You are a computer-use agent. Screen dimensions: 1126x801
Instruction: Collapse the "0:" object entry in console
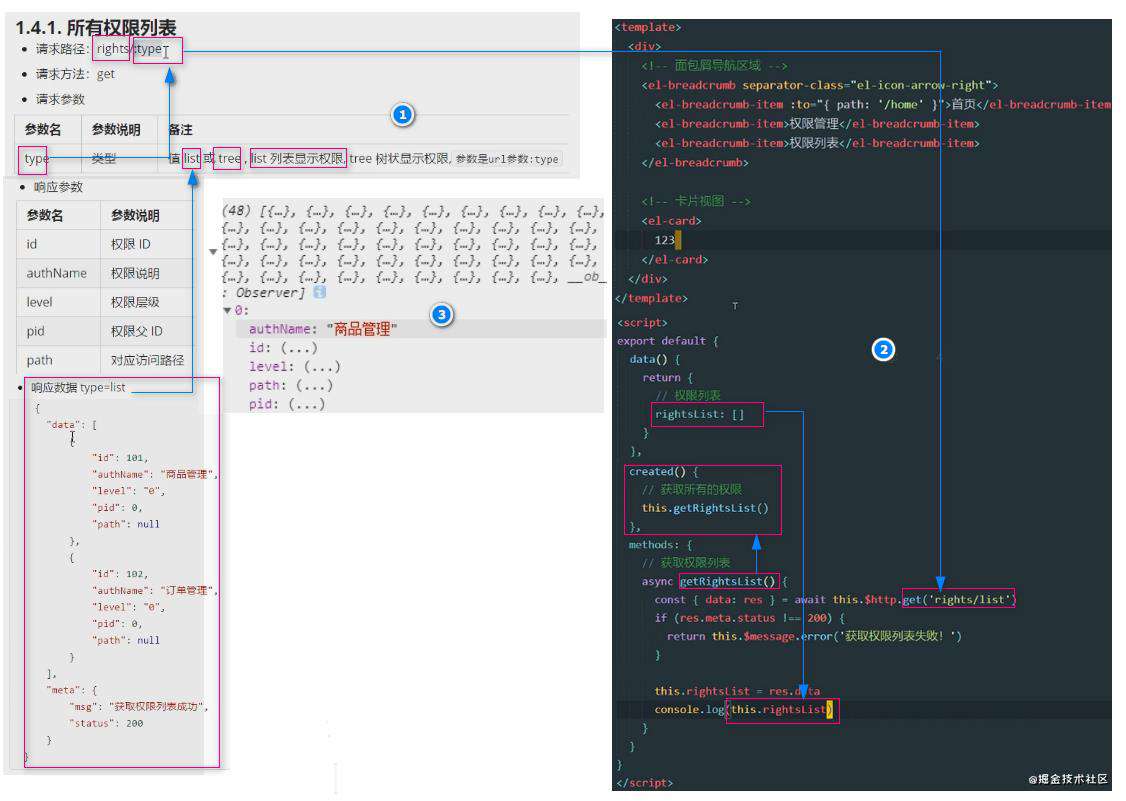227,311
